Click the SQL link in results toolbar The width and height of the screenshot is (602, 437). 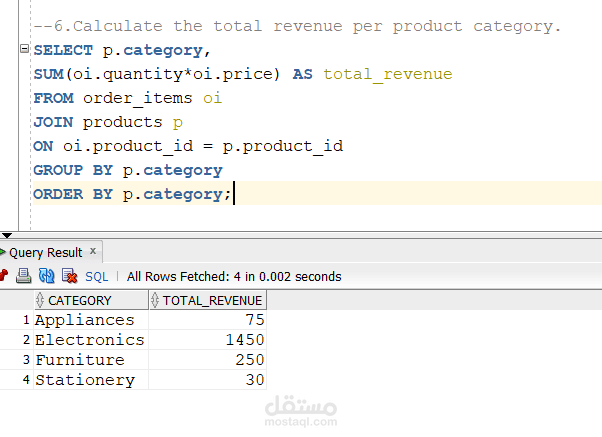coord(96,277)
